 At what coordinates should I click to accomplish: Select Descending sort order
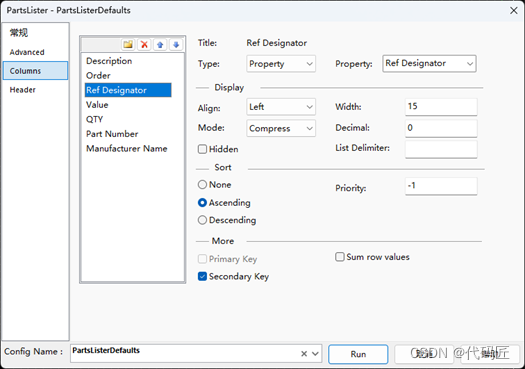[x=202, y=220]
